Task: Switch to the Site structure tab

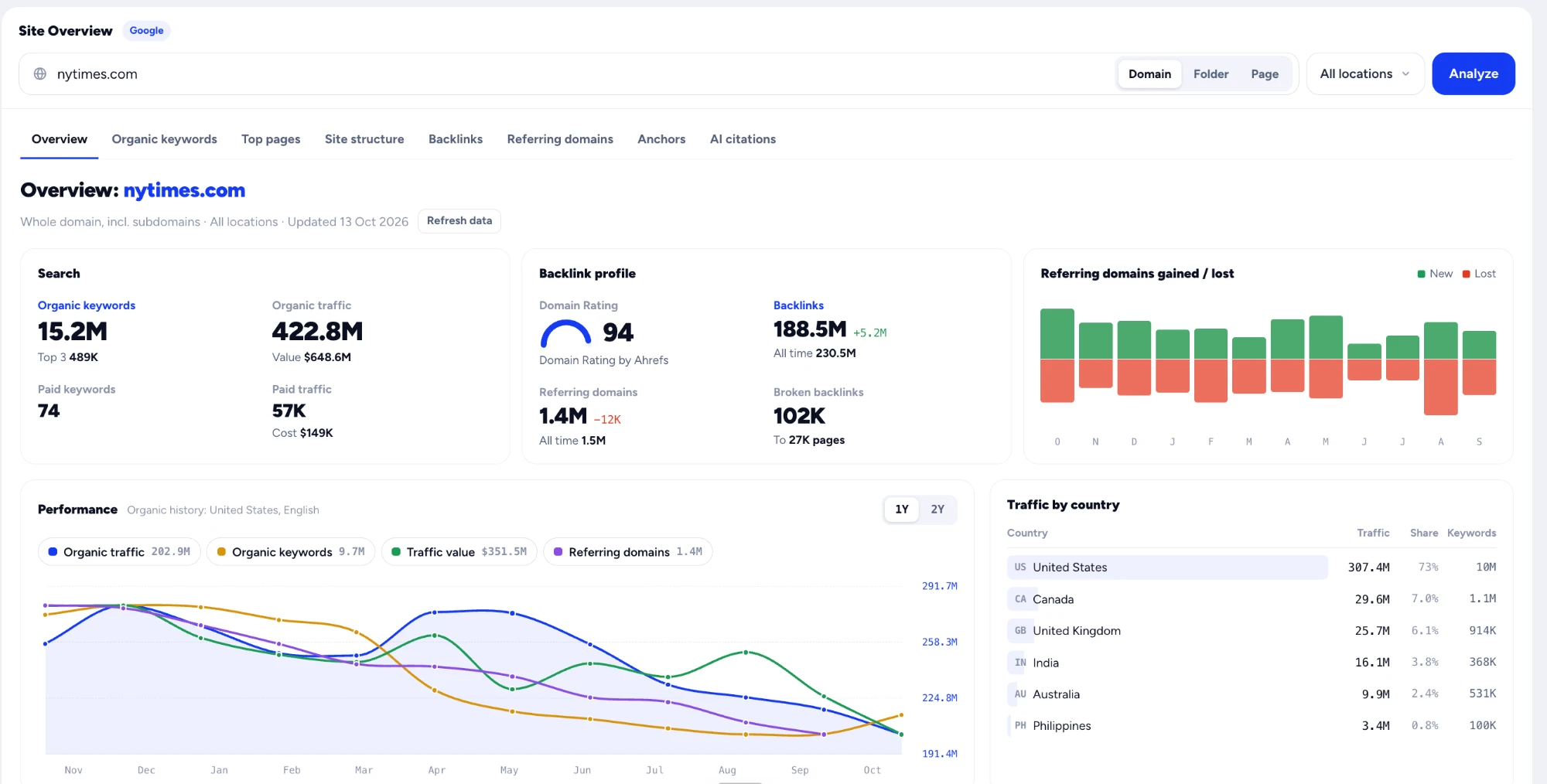Action: click(x=364, y=139)
